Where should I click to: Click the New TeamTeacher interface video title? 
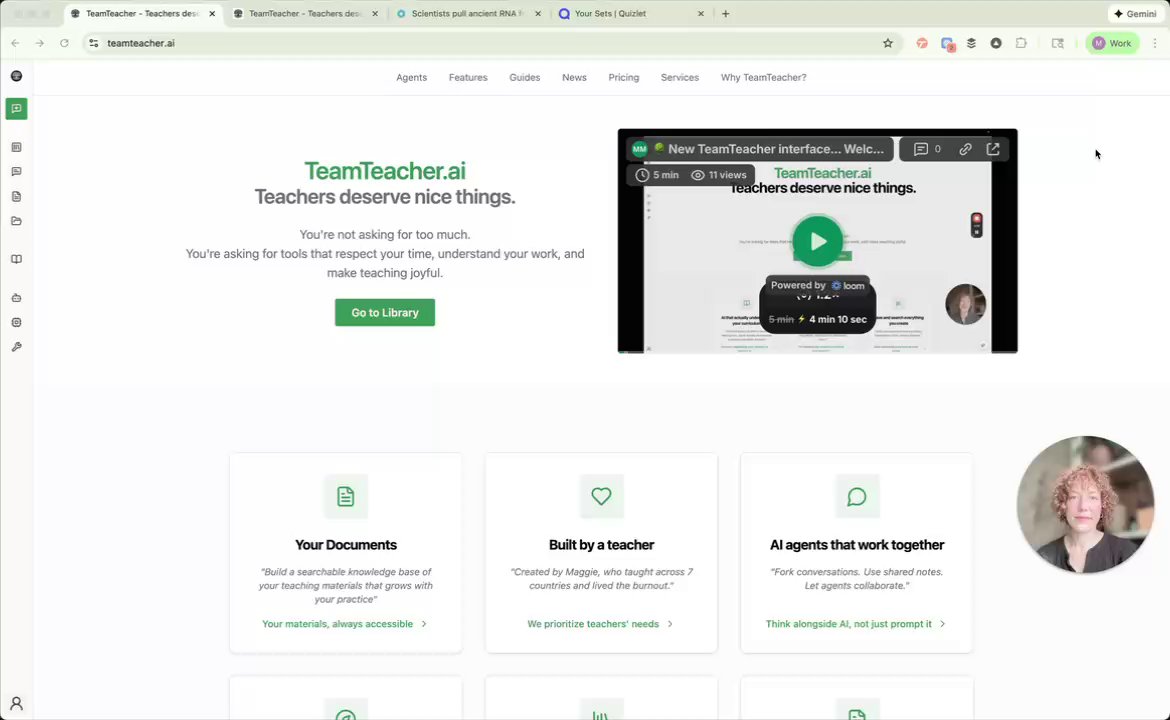click(776, 149)
